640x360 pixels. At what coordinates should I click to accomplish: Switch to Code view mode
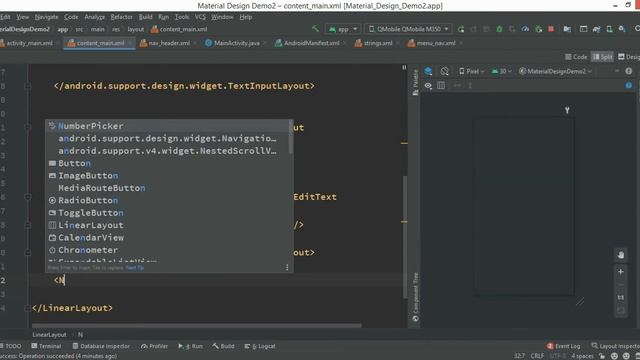[x=576, y=57]
